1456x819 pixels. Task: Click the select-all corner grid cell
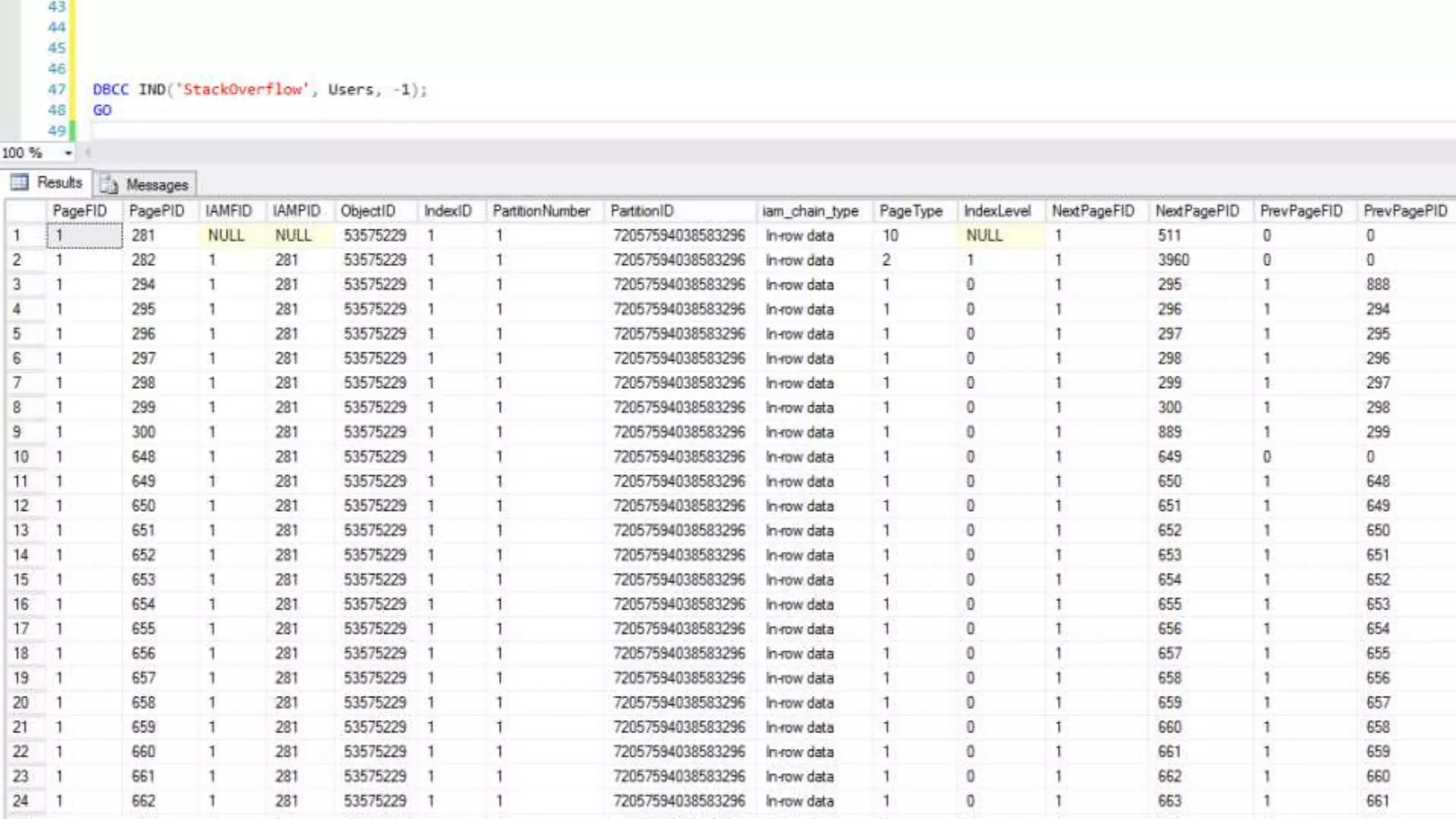[x=26, y=211]
